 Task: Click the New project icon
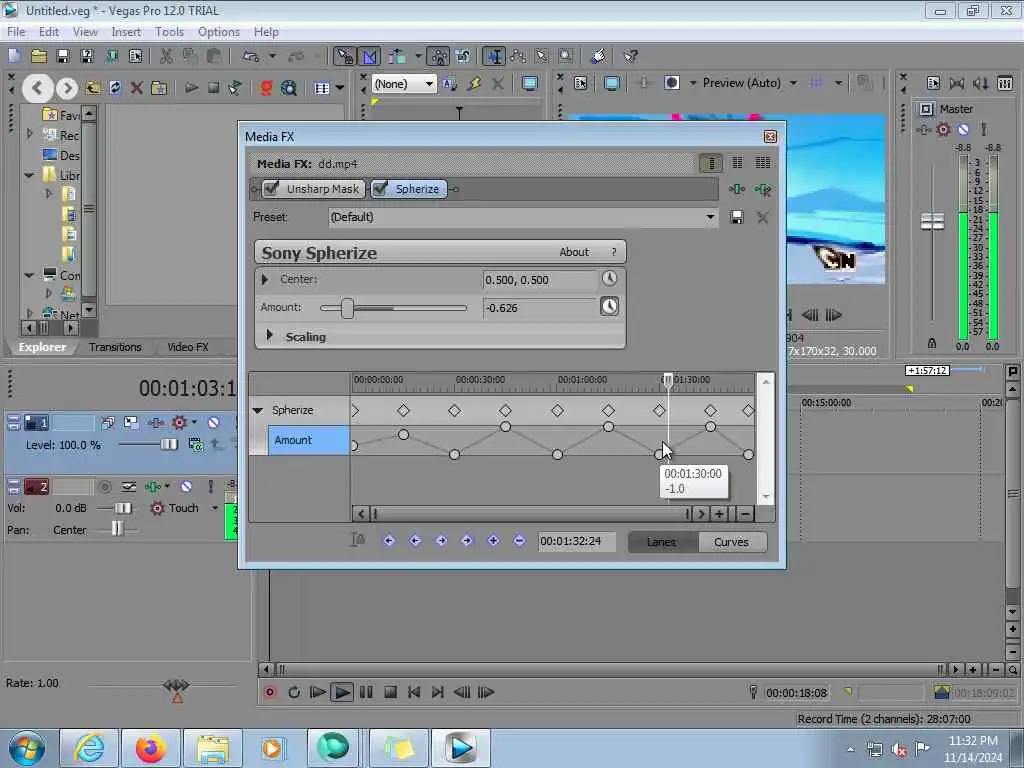coord(14,56)
